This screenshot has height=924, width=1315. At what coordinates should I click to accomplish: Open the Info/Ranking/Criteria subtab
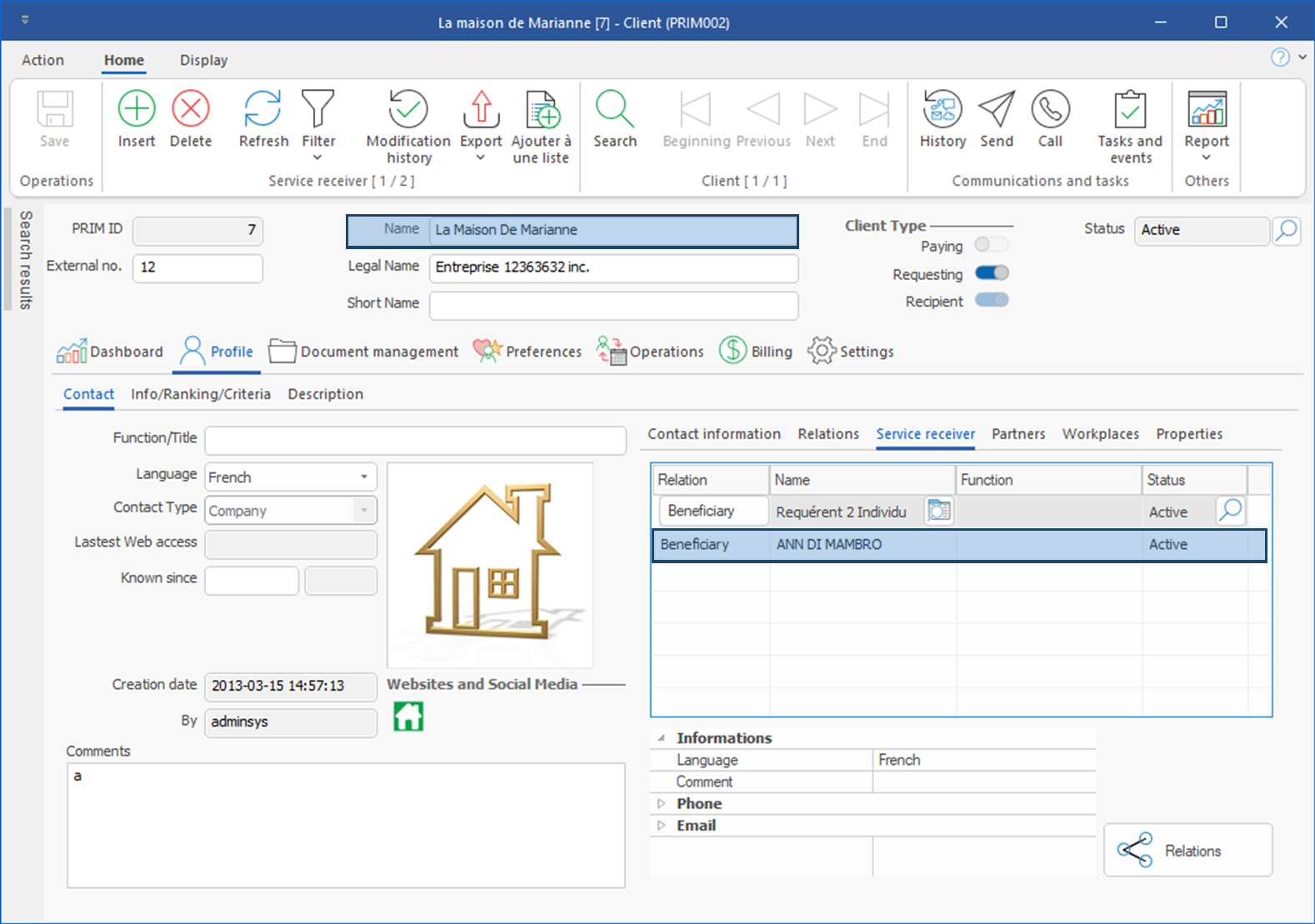coord(201,394)
